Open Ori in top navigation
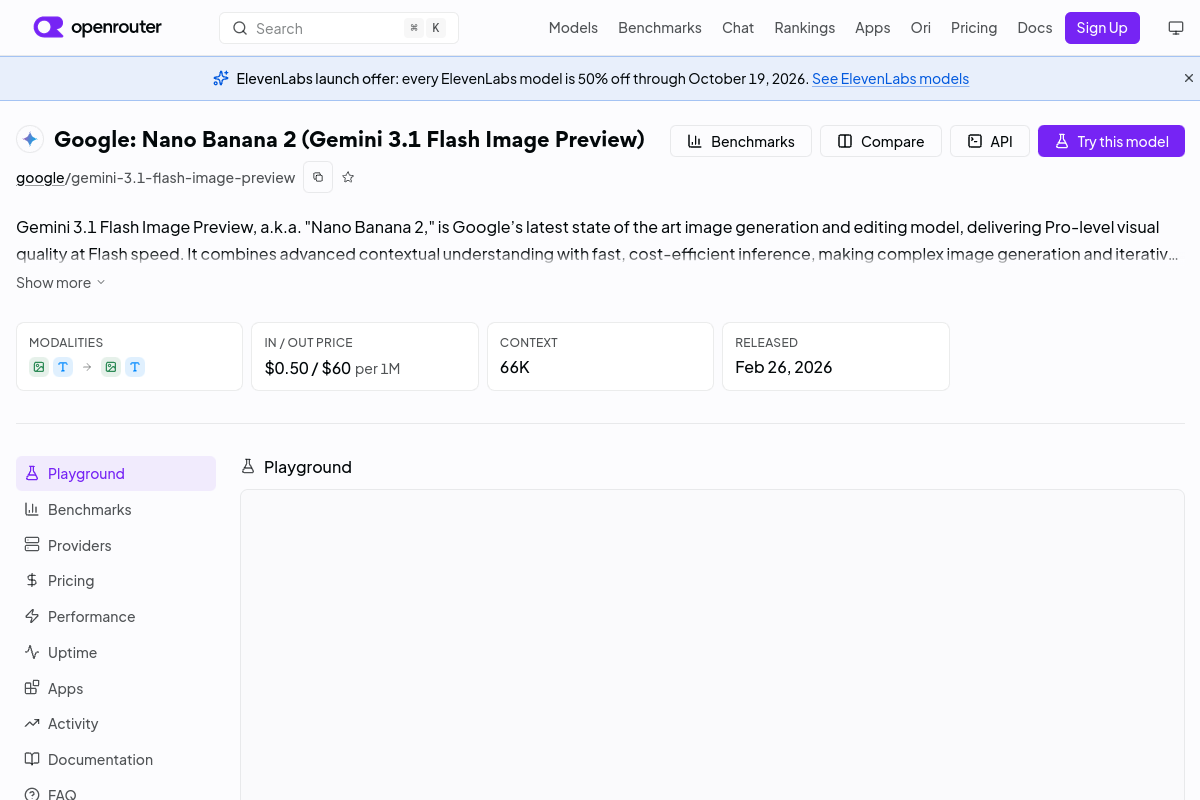The image size is (1200, 800). (x=921, y=28)
